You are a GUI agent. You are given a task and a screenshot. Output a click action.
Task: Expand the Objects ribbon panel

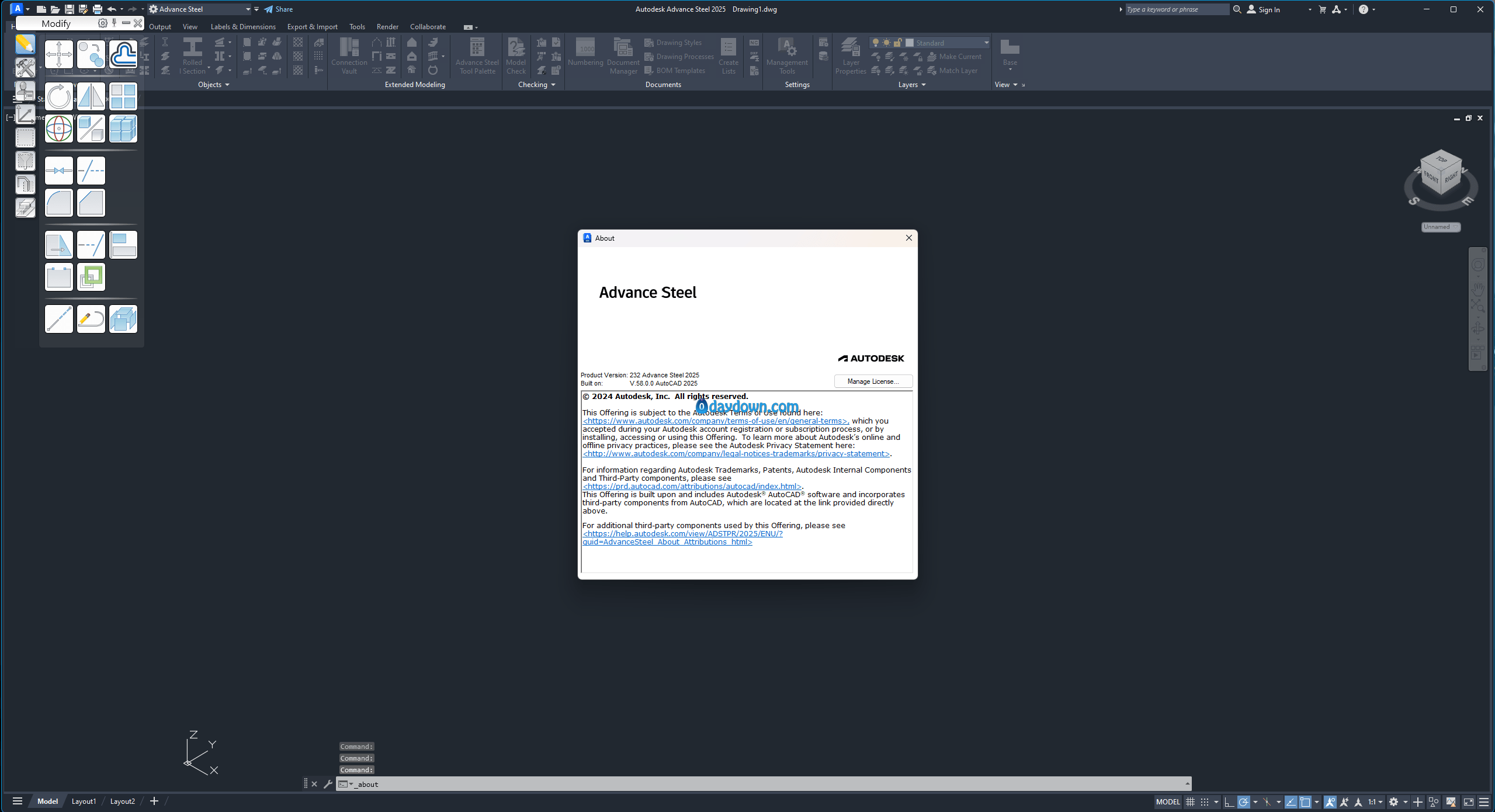213,85
